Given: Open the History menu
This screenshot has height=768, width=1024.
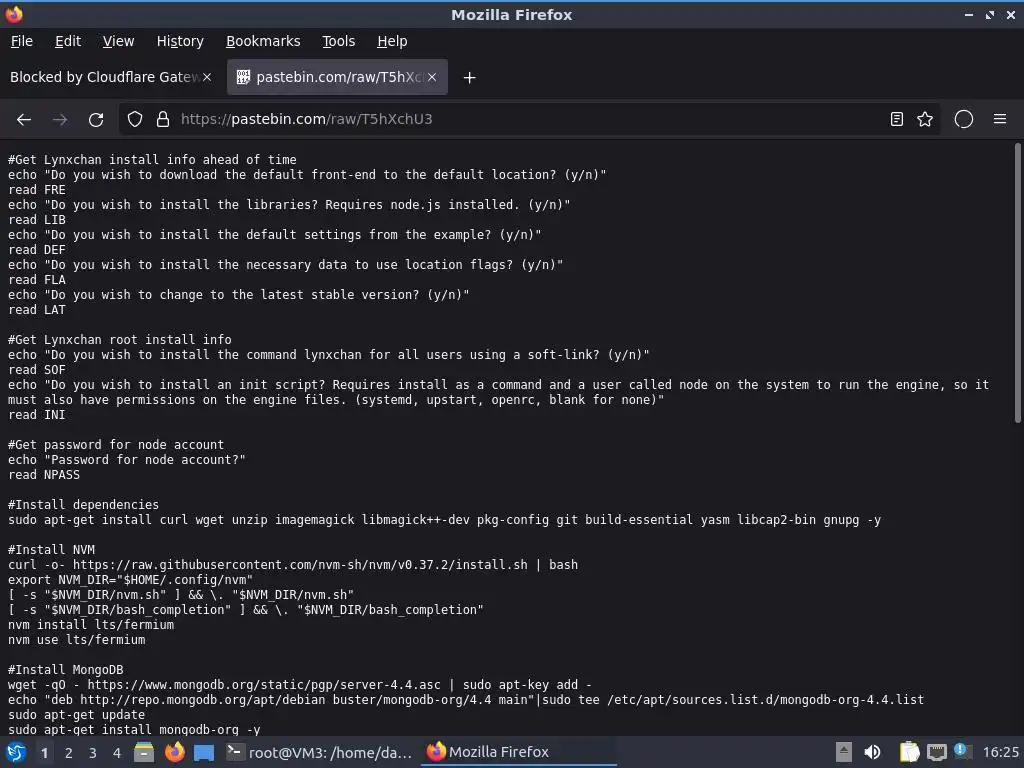Looking at the screenshot, I should point(180,41).
